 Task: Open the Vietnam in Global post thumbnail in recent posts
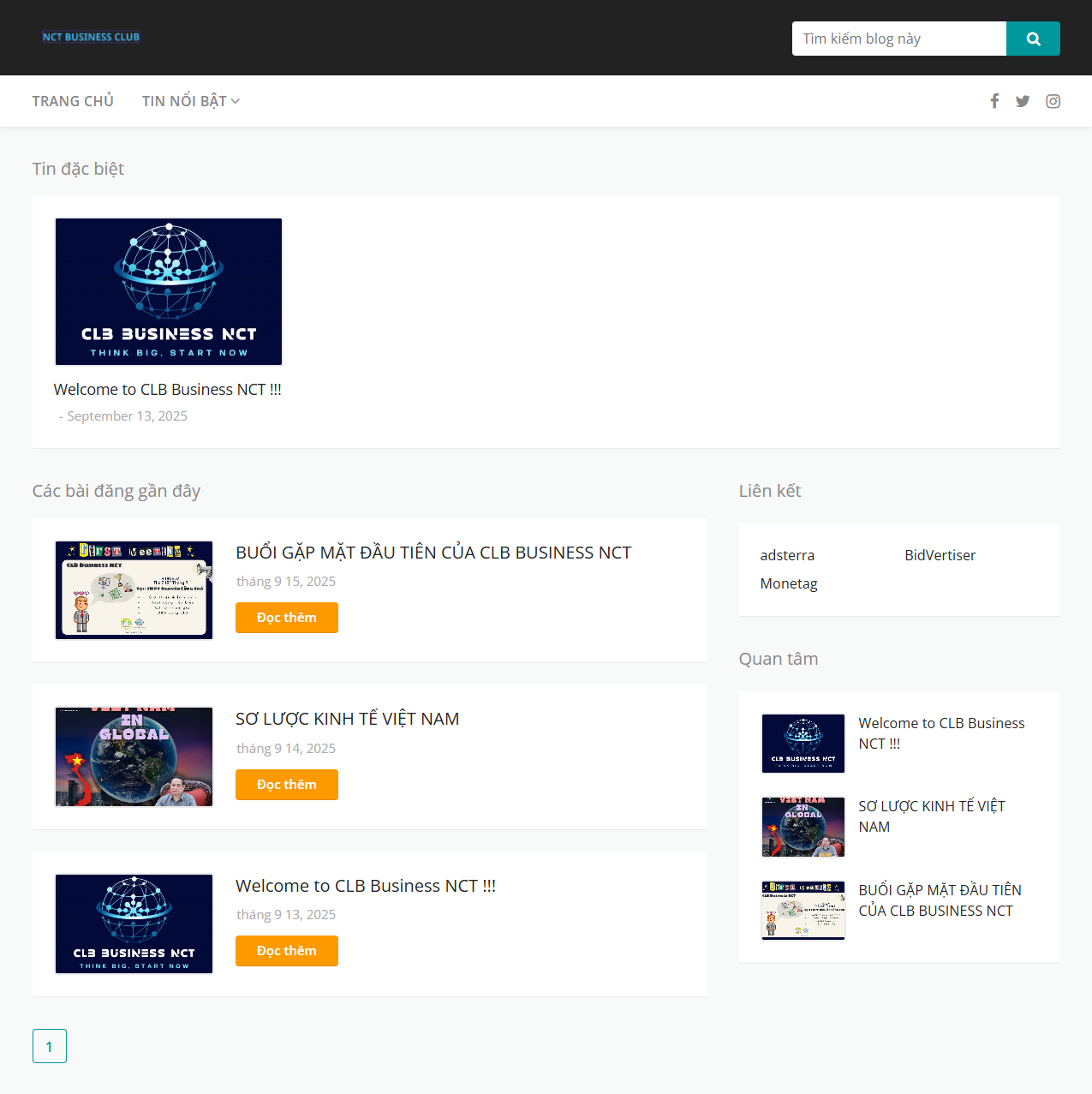click(134, 756)
